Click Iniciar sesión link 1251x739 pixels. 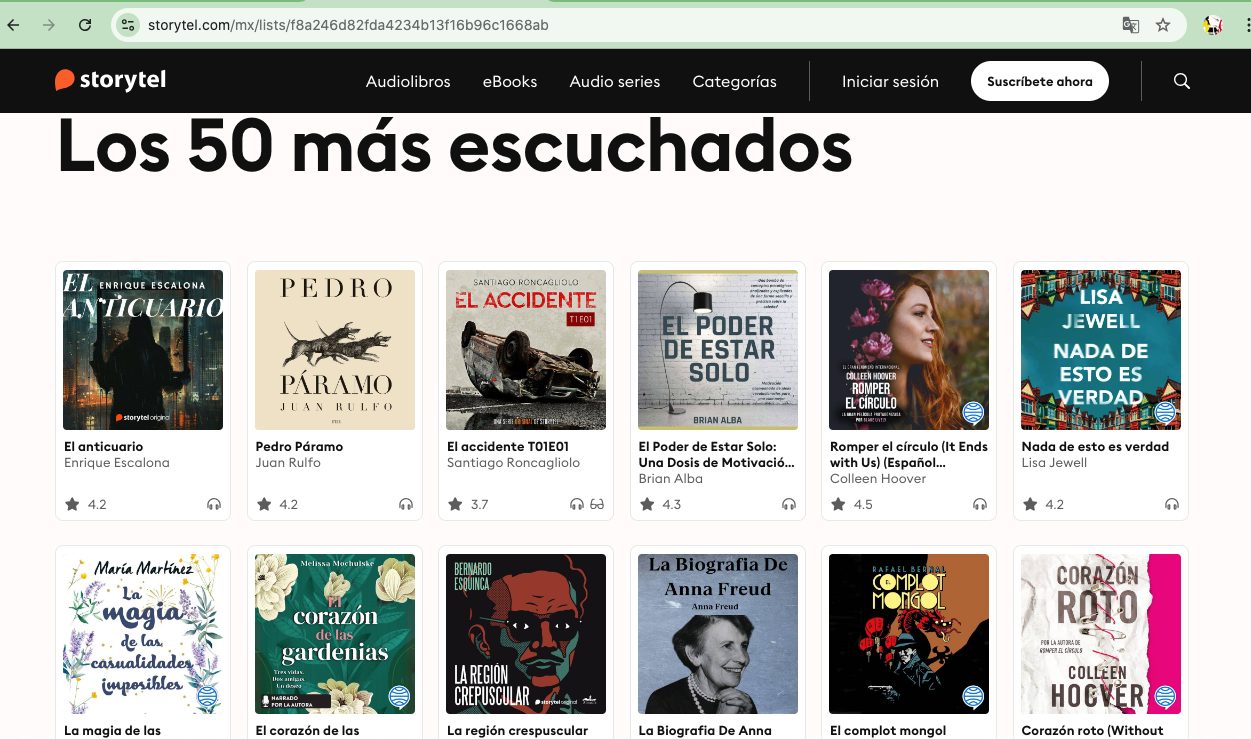[x=890, y=82]
